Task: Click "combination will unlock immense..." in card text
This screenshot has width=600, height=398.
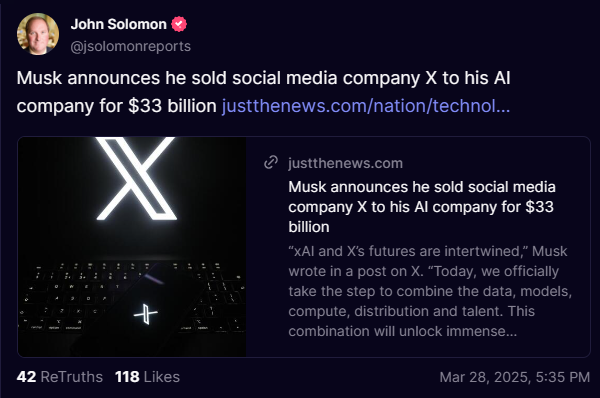Action: (403, 331)
